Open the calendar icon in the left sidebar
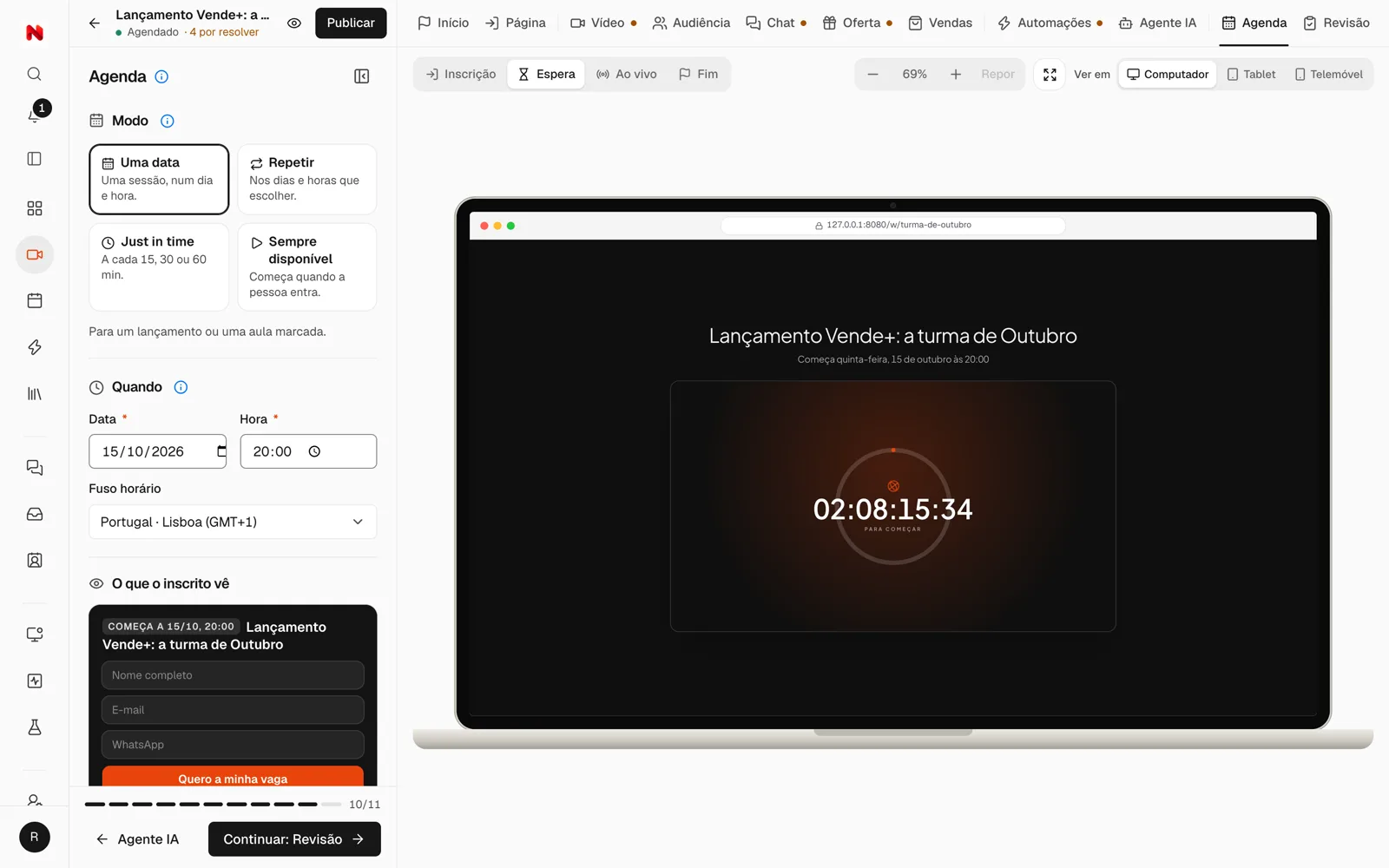Viewport: 1389px width, 868px height. point(35,300)
